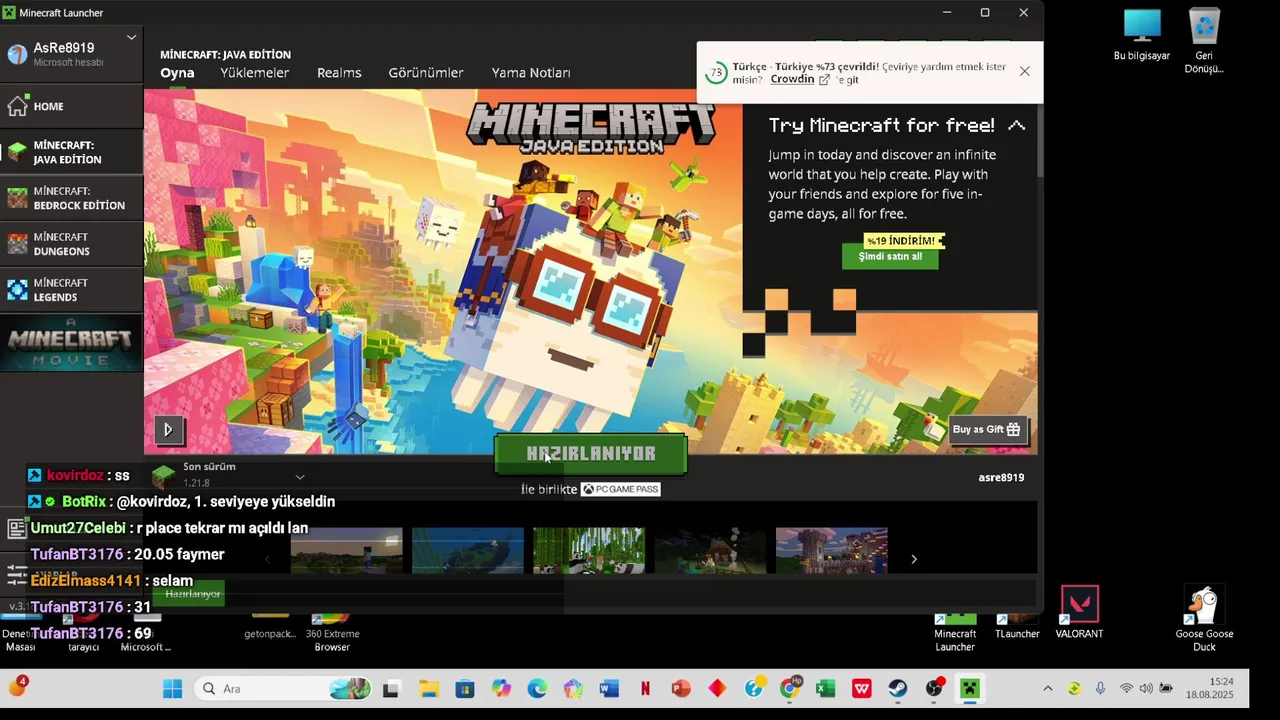Open the HOME section in launcher sidebar
The height and width of the screenshot is (720, 1280).
tap(71, 106)
